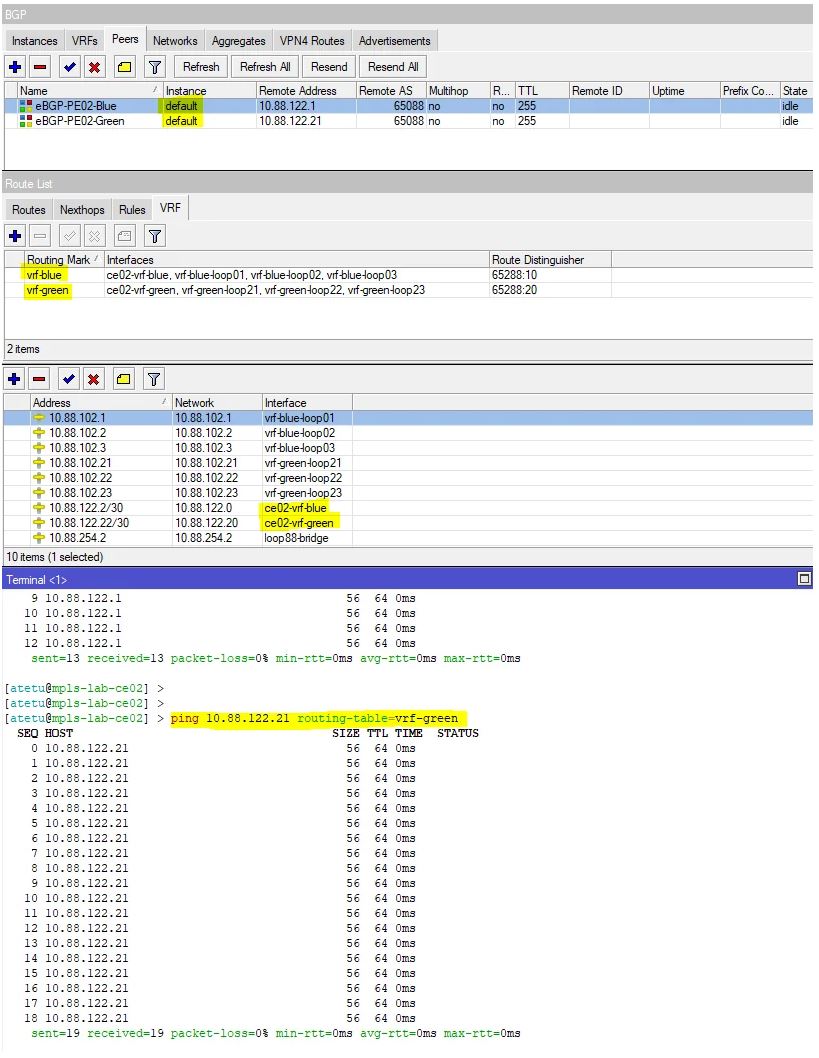Switch to the Aggregates tab
Image resolution: width=819 pixels, height=1058 pixels.
[x=239, y=40]
